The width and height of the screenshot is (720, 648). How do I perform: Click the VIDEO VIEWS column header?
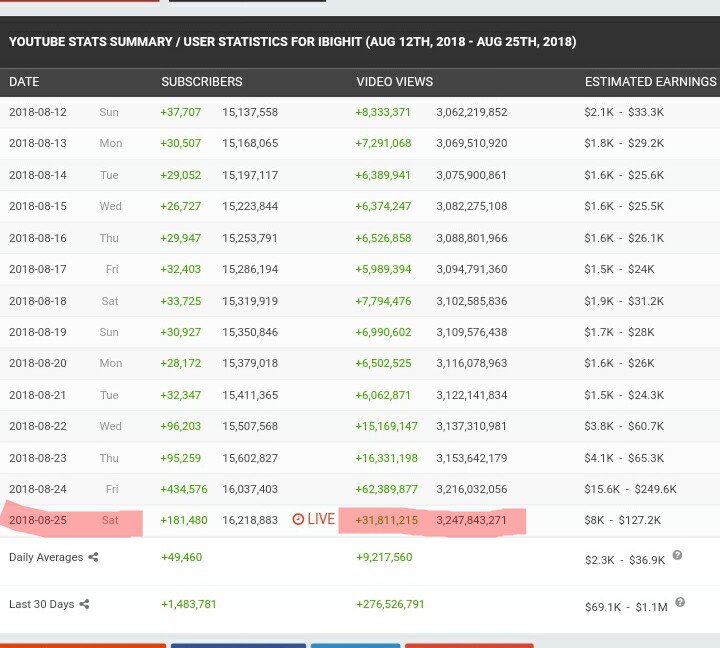tap(394, 82)
